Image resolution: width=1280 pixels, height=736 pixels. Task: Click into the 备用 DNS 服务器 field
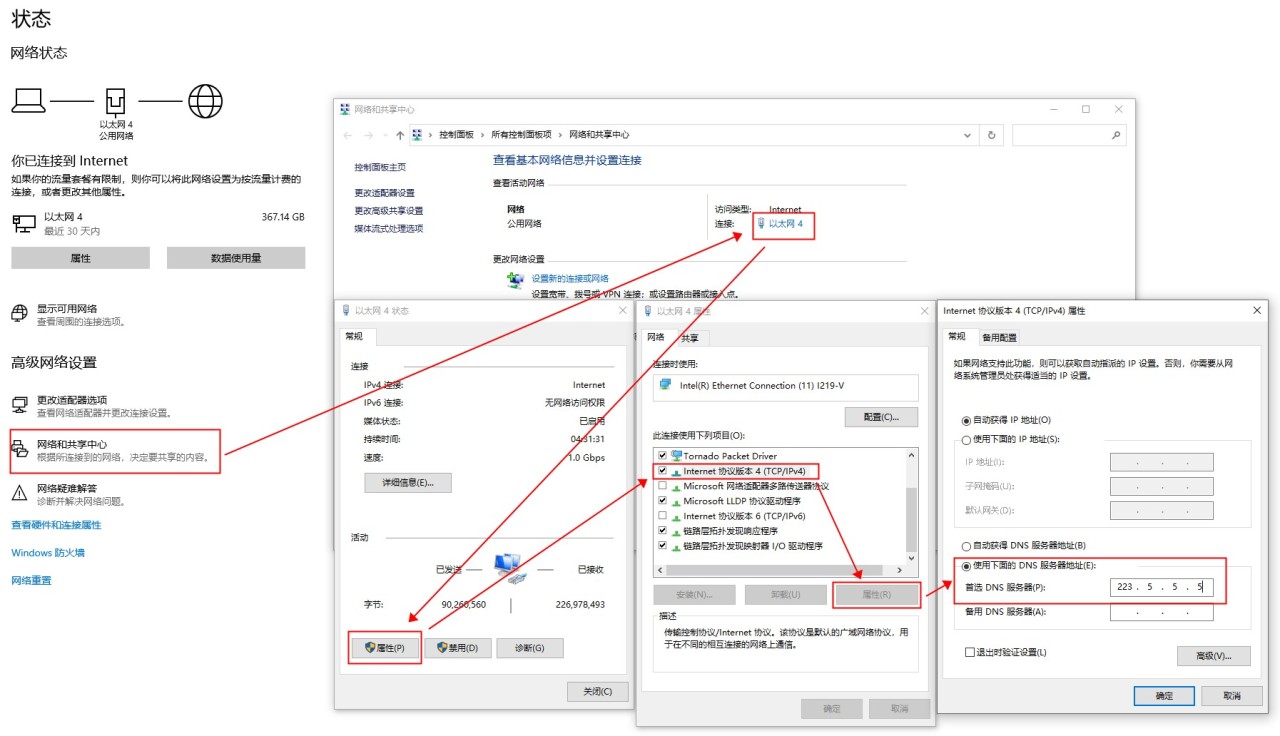click(1161, 612)
